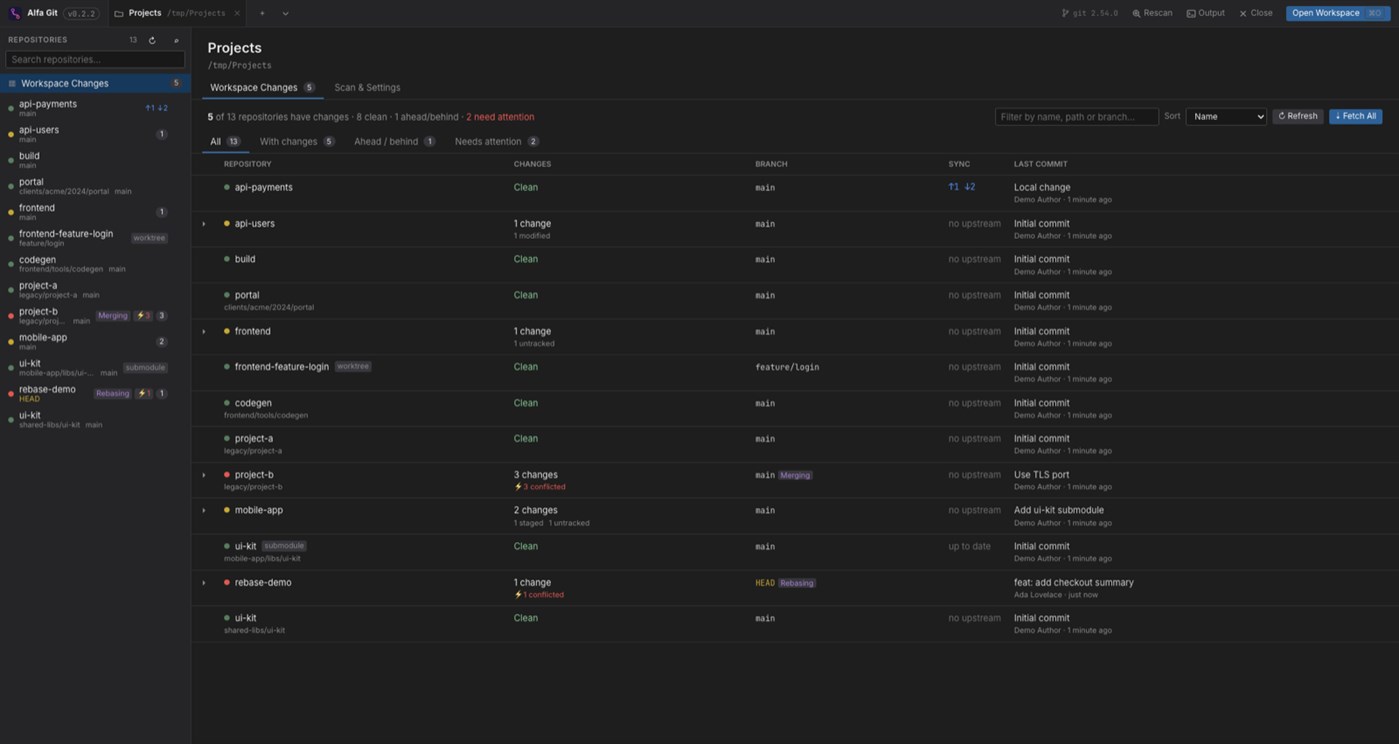1399x744 pixels.
Task: Expand the frontend row in the table
Action: 204,332
